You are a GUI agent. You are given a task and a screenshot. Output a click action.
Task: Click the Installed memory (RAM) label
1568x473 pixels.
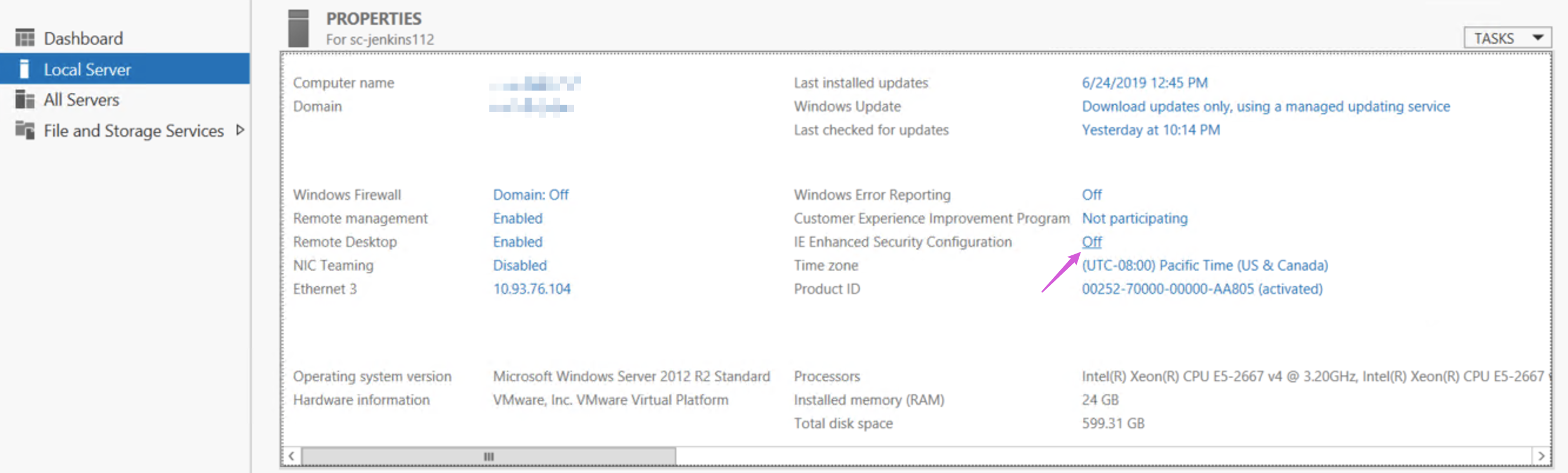tap(869, 400)
